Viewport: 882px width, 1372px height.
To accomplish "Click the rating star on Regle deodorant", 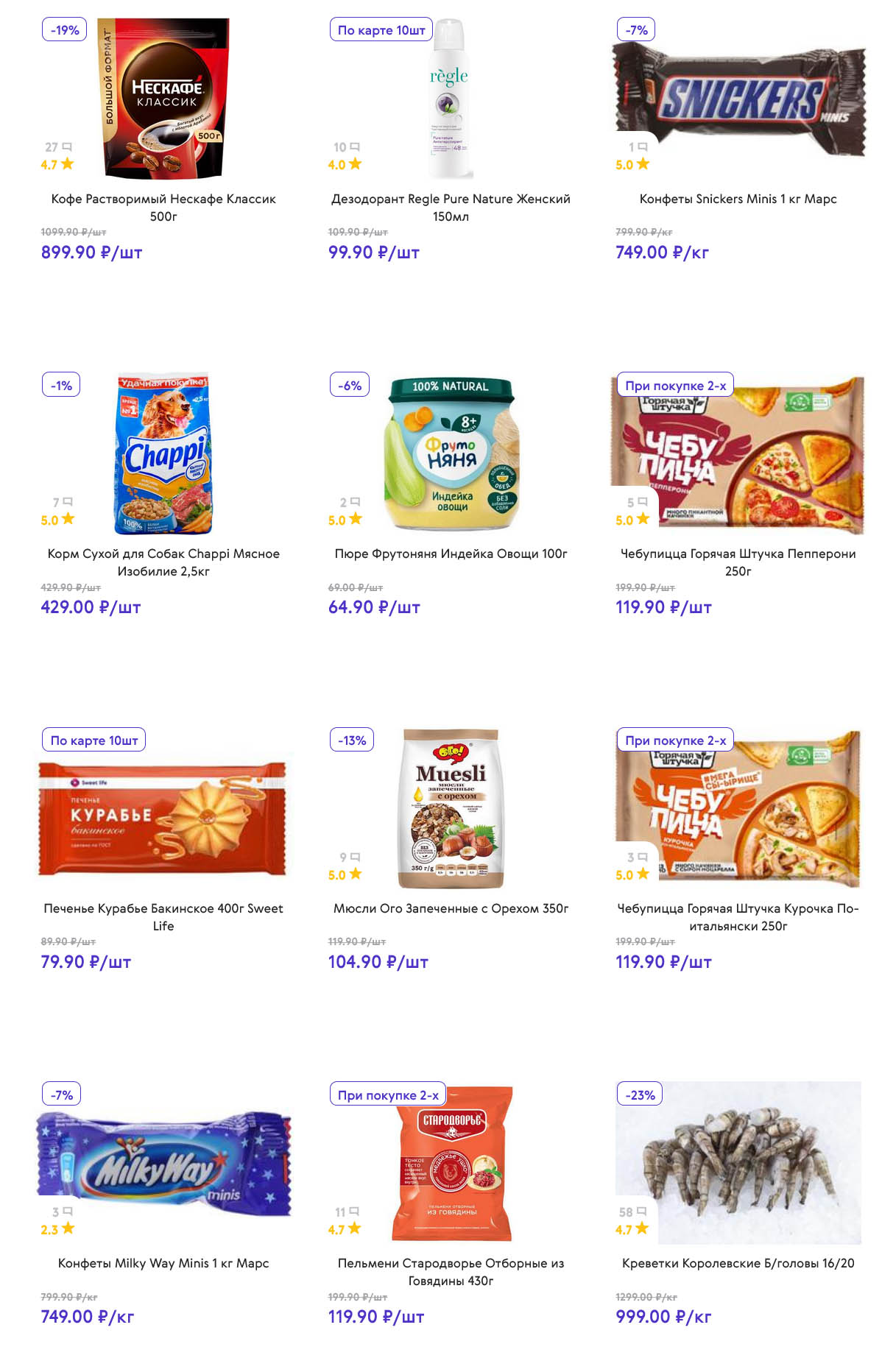I will pyautogui.click(x=356, y=164).
